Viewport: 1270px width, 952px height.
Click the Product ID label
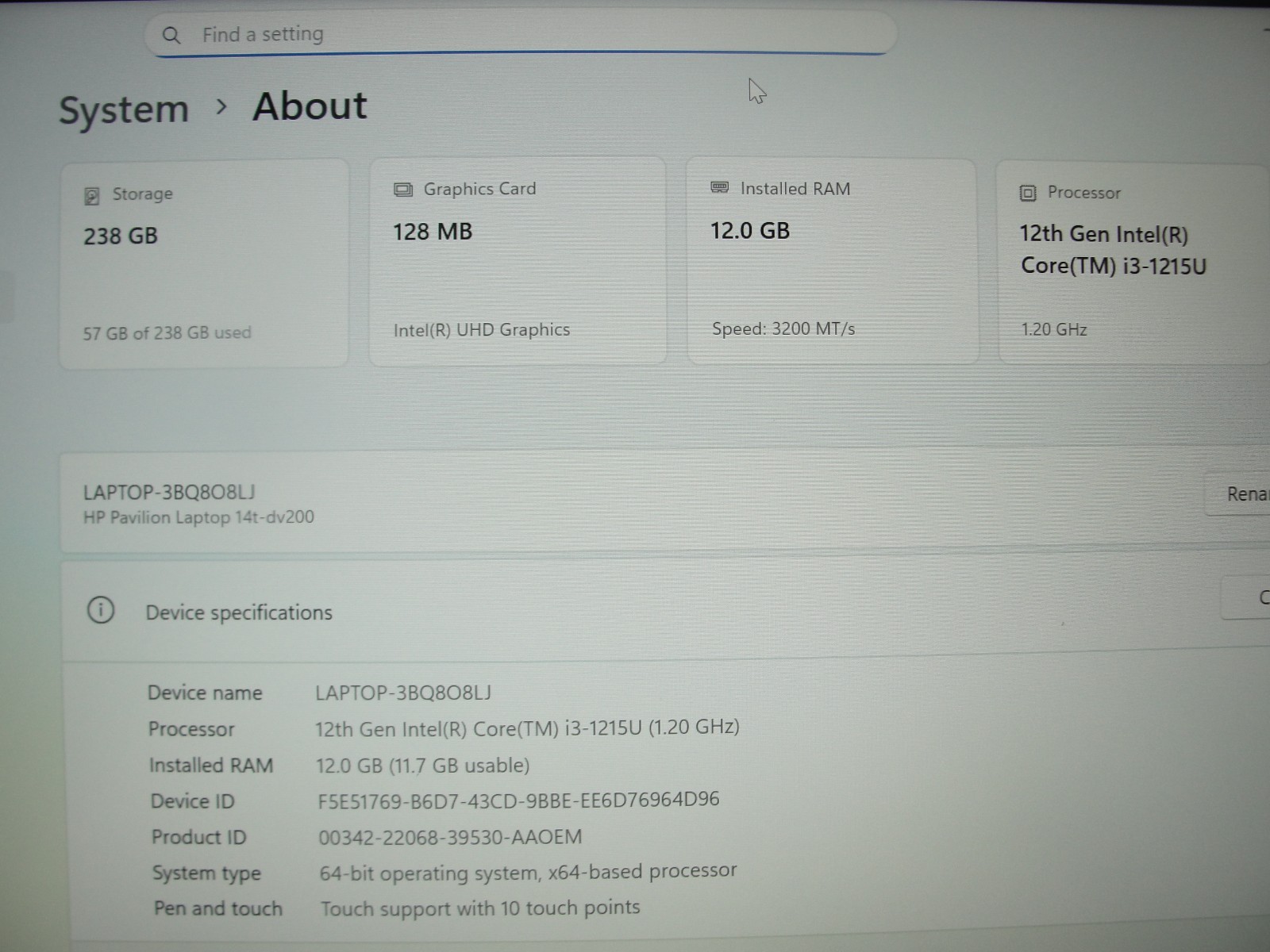[x=199, y=837]
